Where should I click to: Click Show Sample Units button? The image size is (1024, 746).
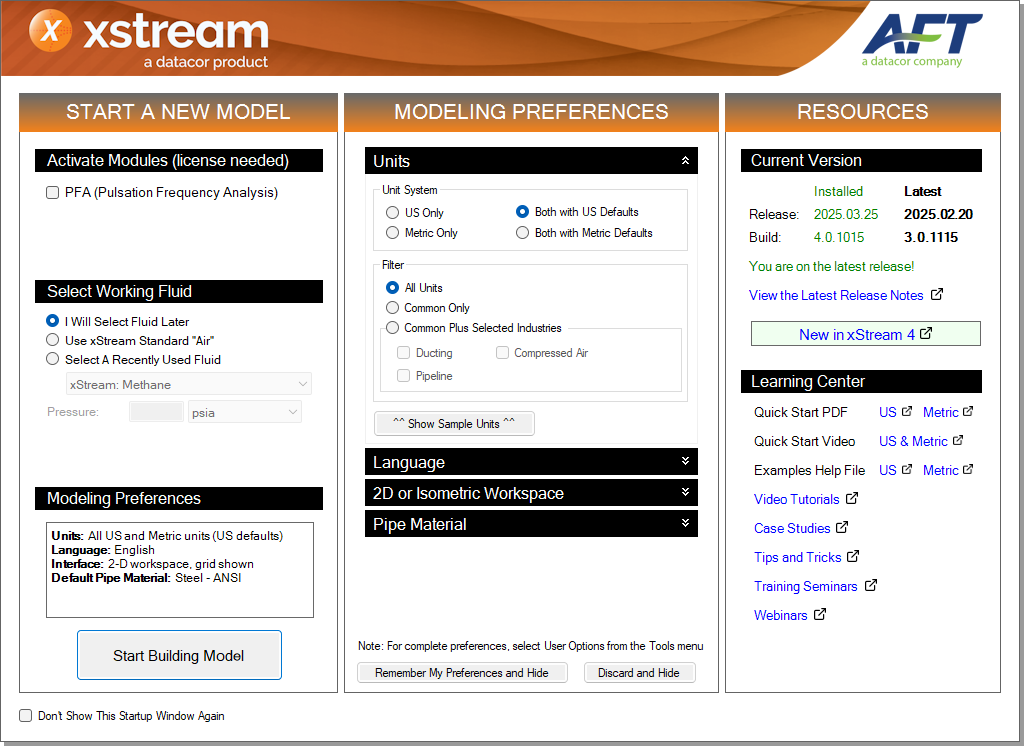(454, 423)
